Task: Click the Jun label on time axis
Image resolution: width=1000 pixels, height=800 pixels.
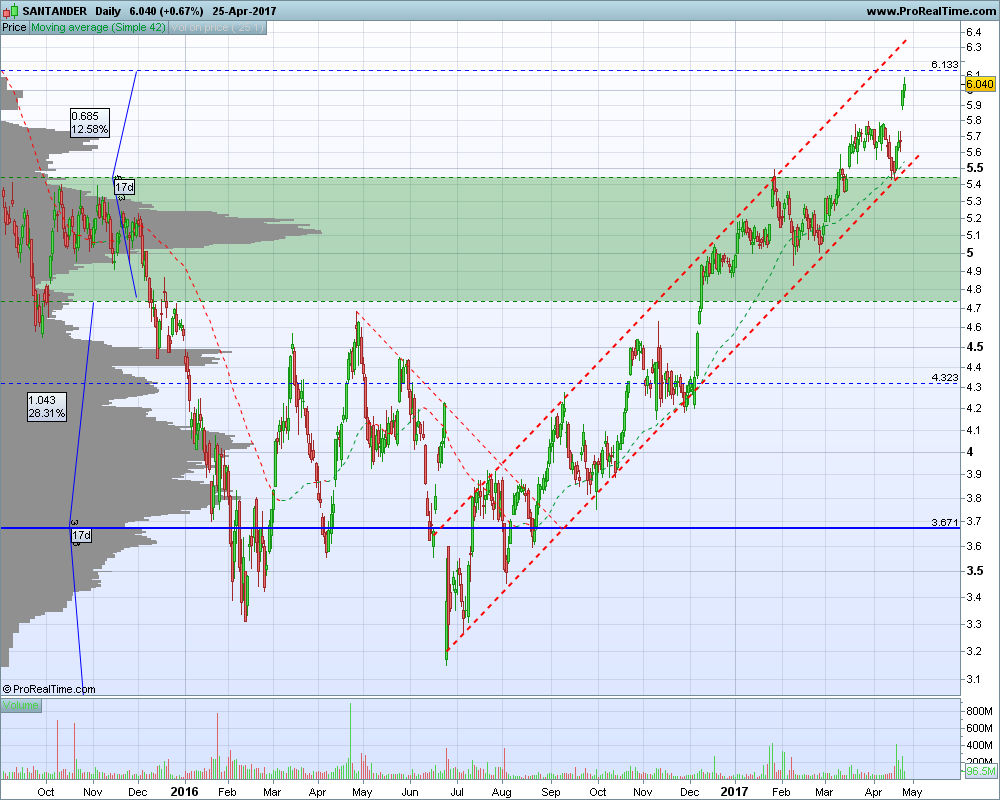Action: 409,792
